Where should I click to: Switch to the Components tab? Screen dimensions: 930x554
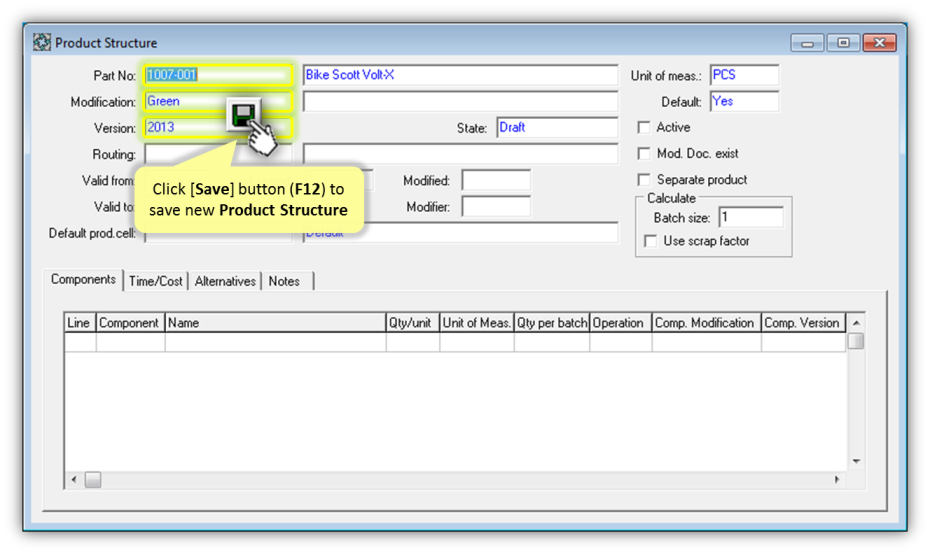(83, 279)
